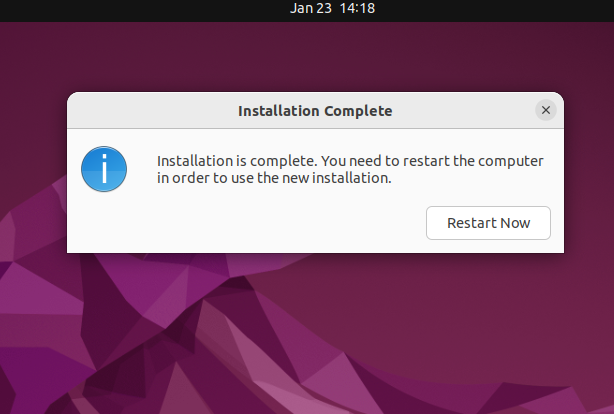Click the top bar's empty left side
The width and height of the screenshot is (614, 414).
(x=100, y=8)
